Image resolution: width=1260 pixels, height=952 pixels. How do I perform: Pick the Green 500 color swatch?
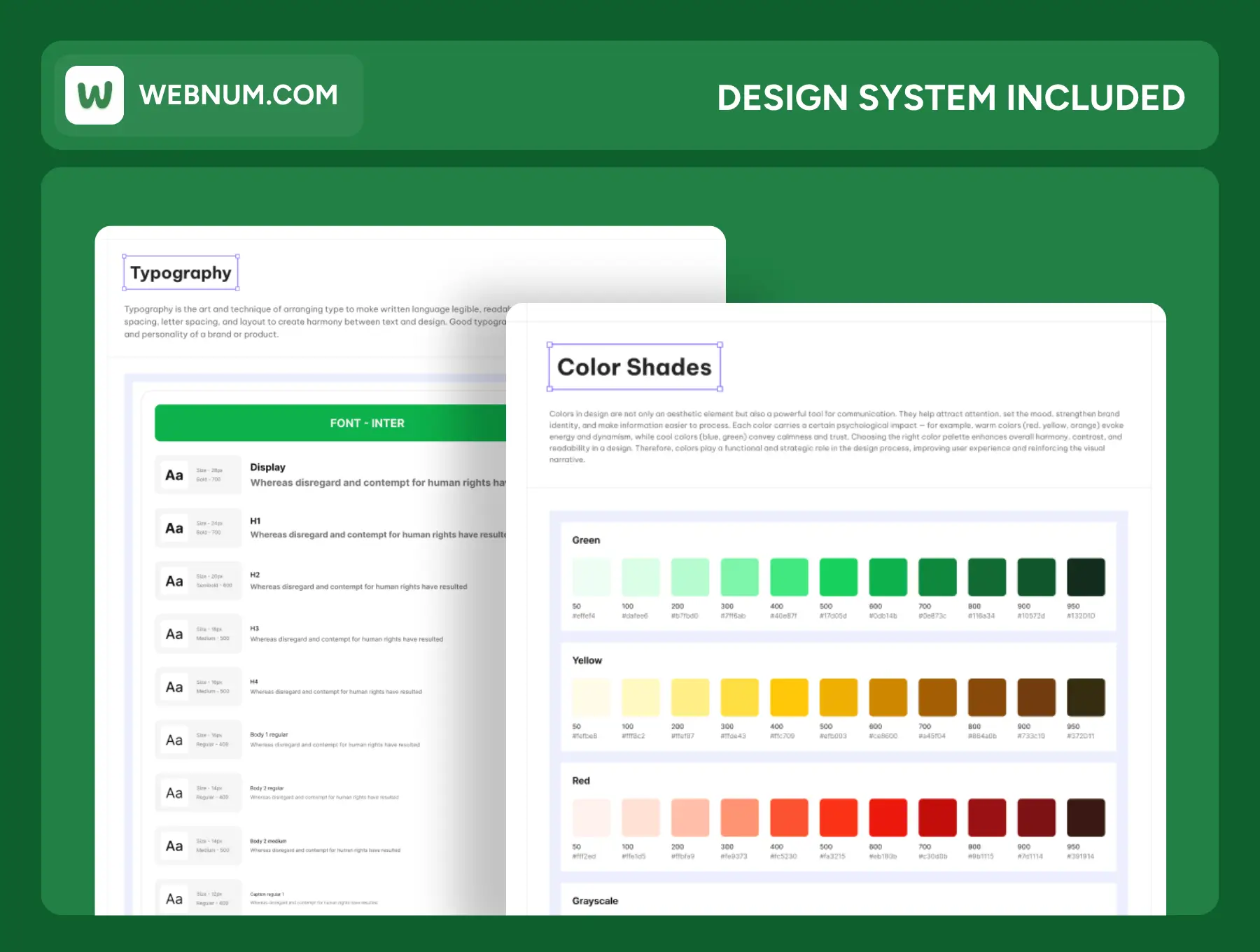[x=838, y=577]
